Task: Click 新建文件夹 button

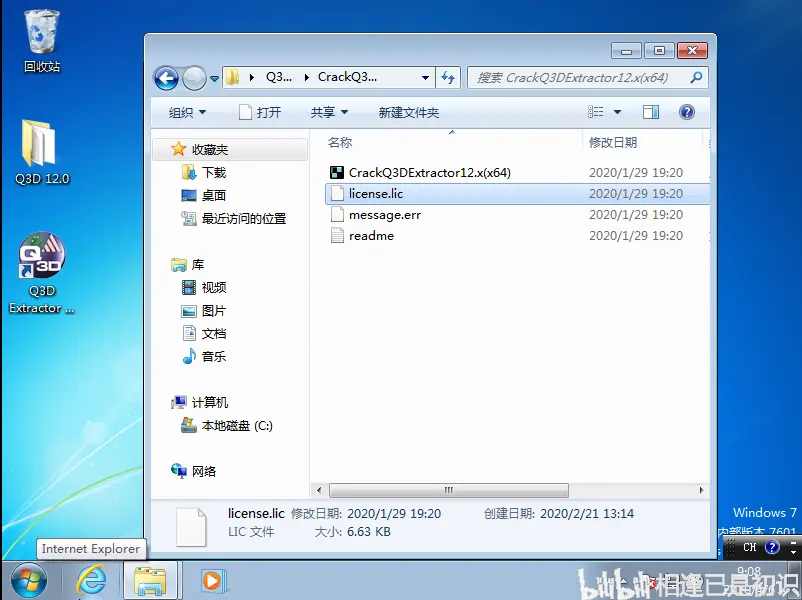Action: (409, 113)
